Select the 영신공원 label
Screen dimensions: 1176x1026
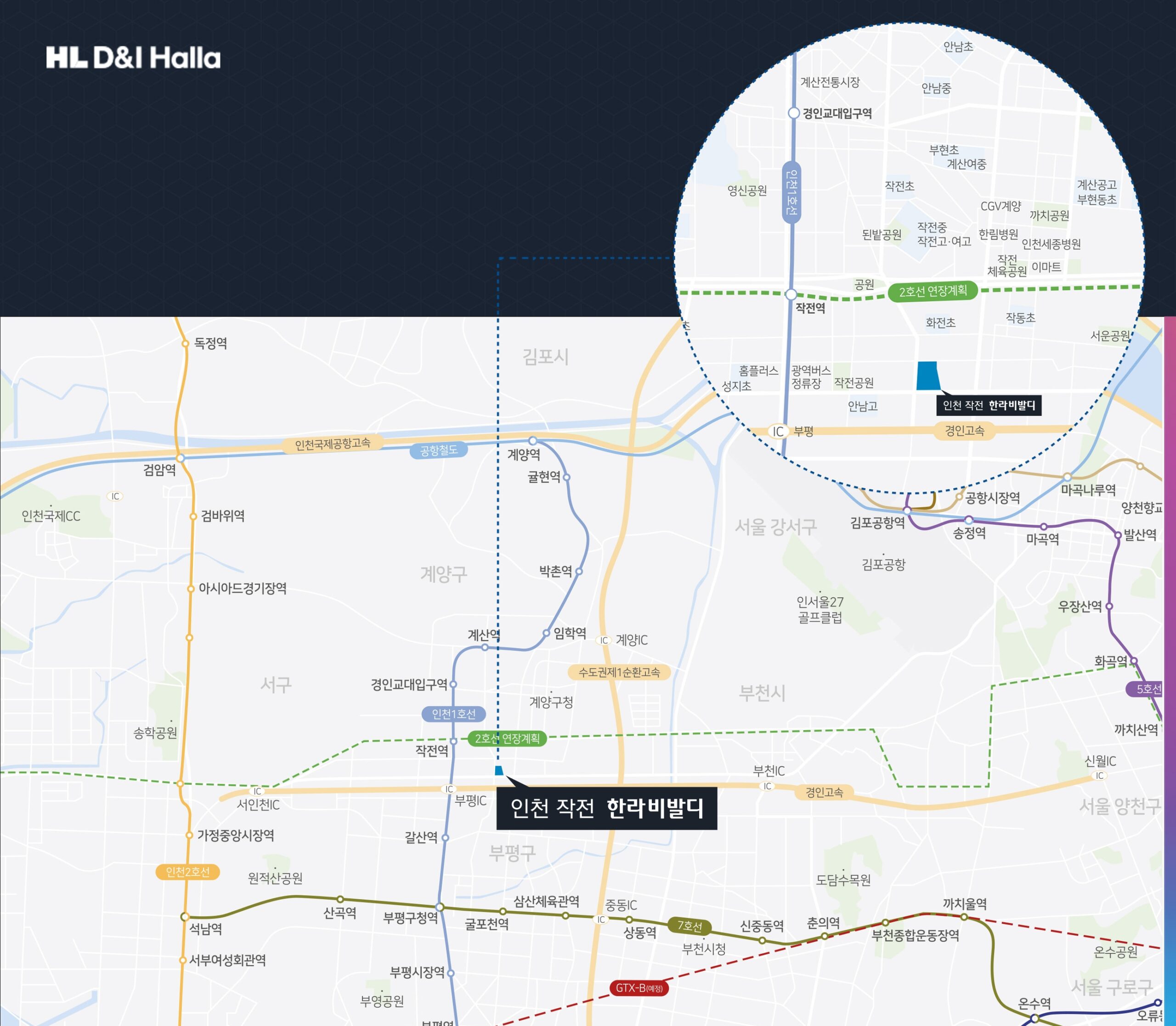pos(747,191)
